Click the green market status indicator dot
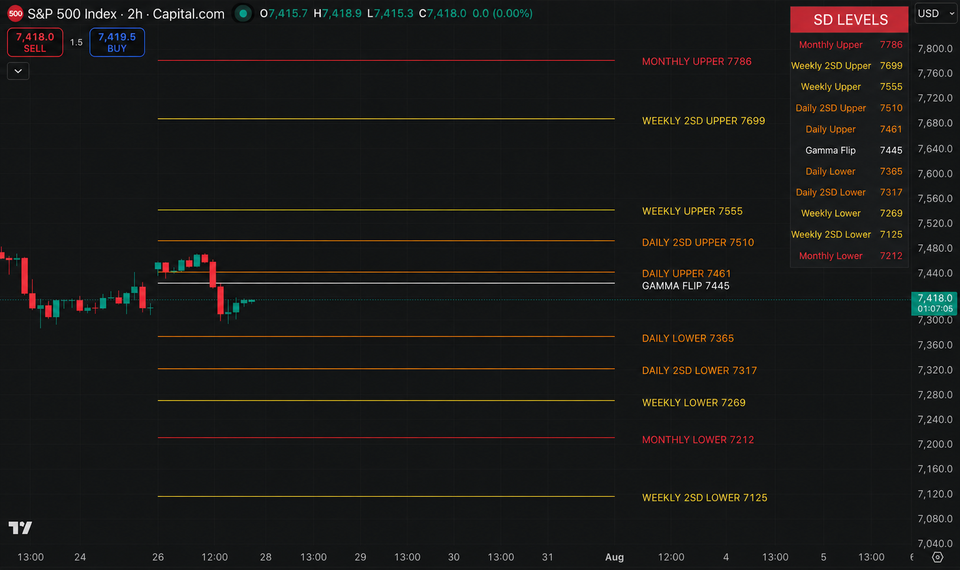 243,13
